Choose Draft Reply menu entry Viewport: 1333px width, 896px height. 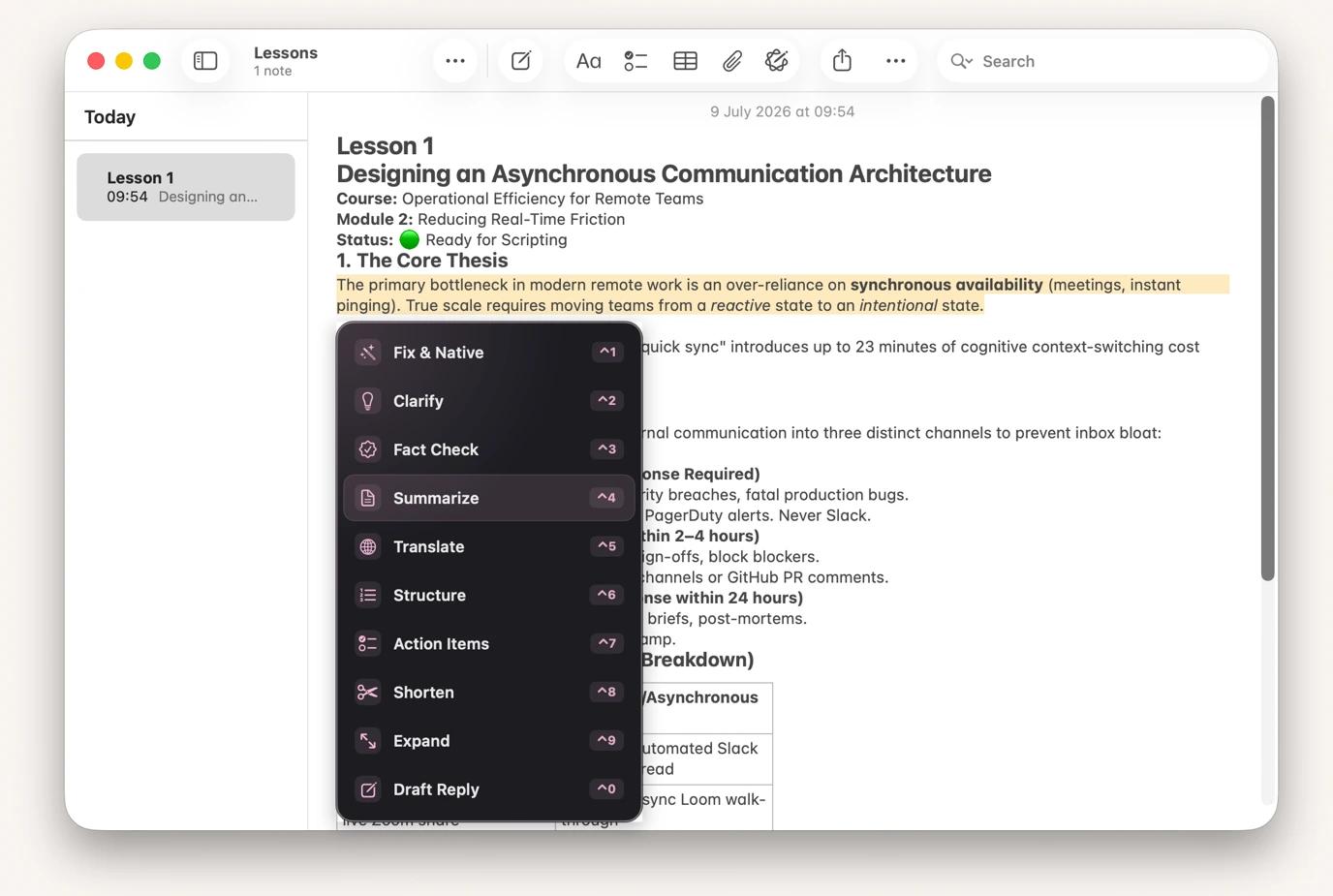click(489, 789)
